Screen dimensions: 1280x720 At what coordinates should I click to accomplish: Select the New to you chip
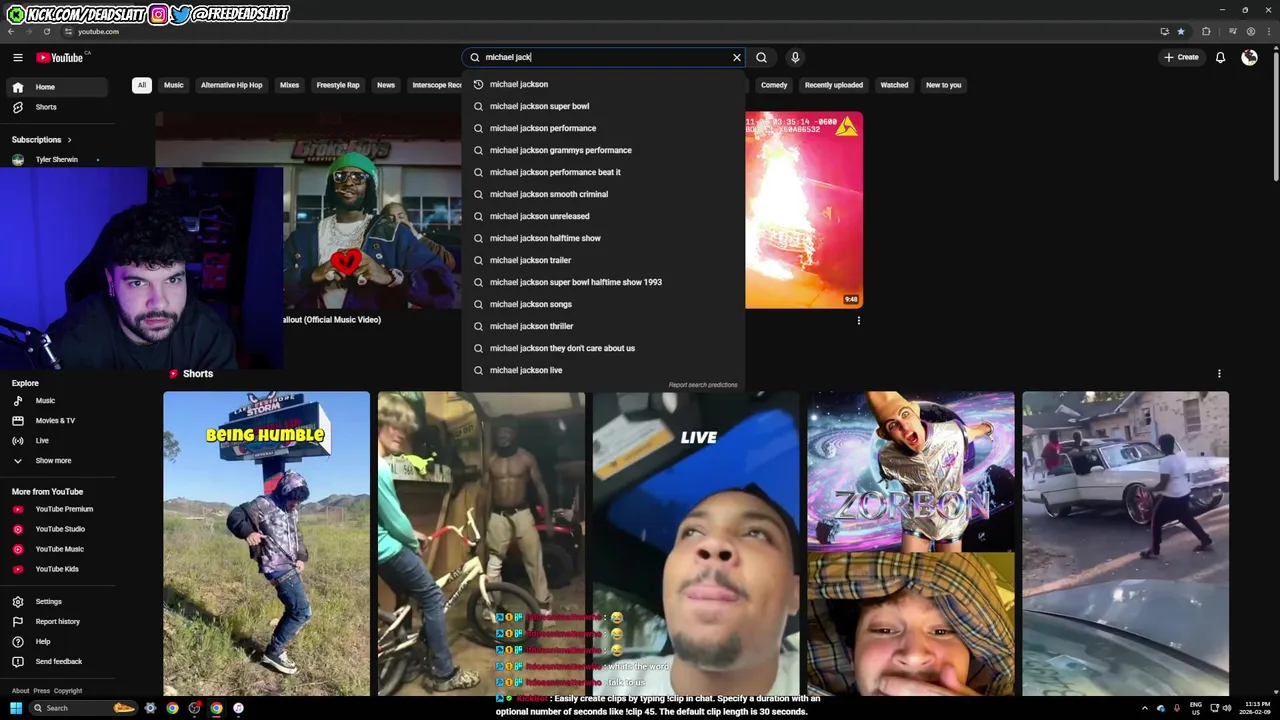[x=943, y=85]
